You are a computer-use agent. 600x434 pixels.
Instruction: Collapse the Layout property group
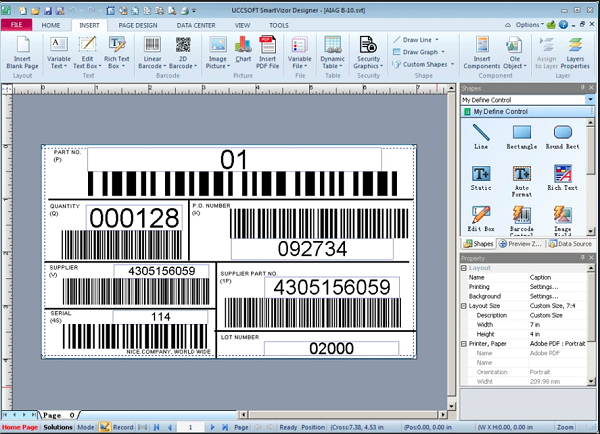464,268
